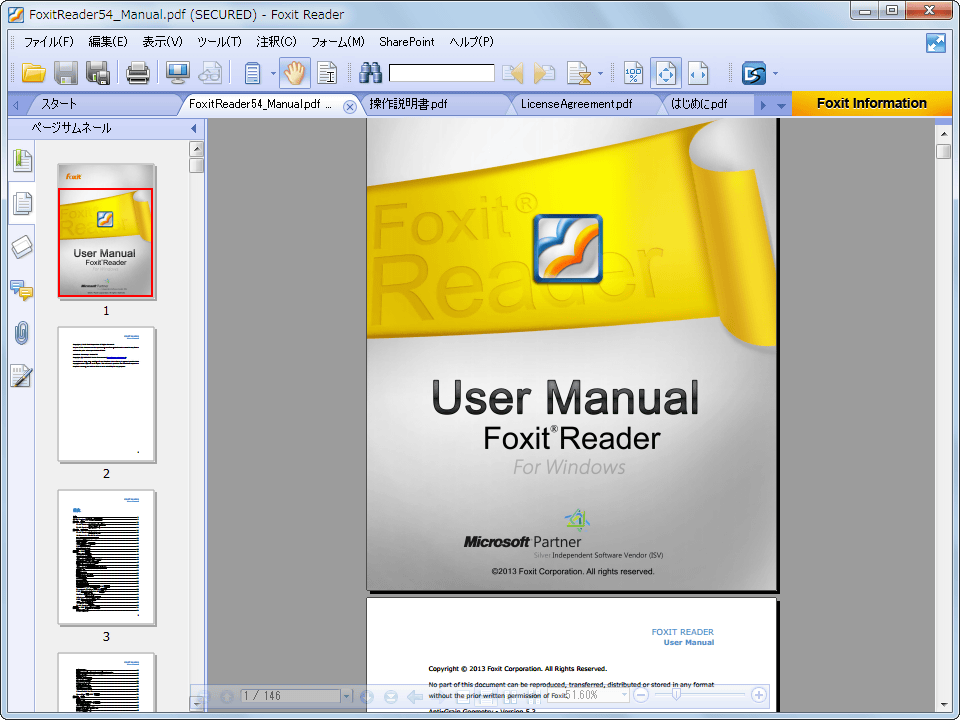Open the Comments panel sidebar icon
960x720 pixels.
click(x=22, y=290)
